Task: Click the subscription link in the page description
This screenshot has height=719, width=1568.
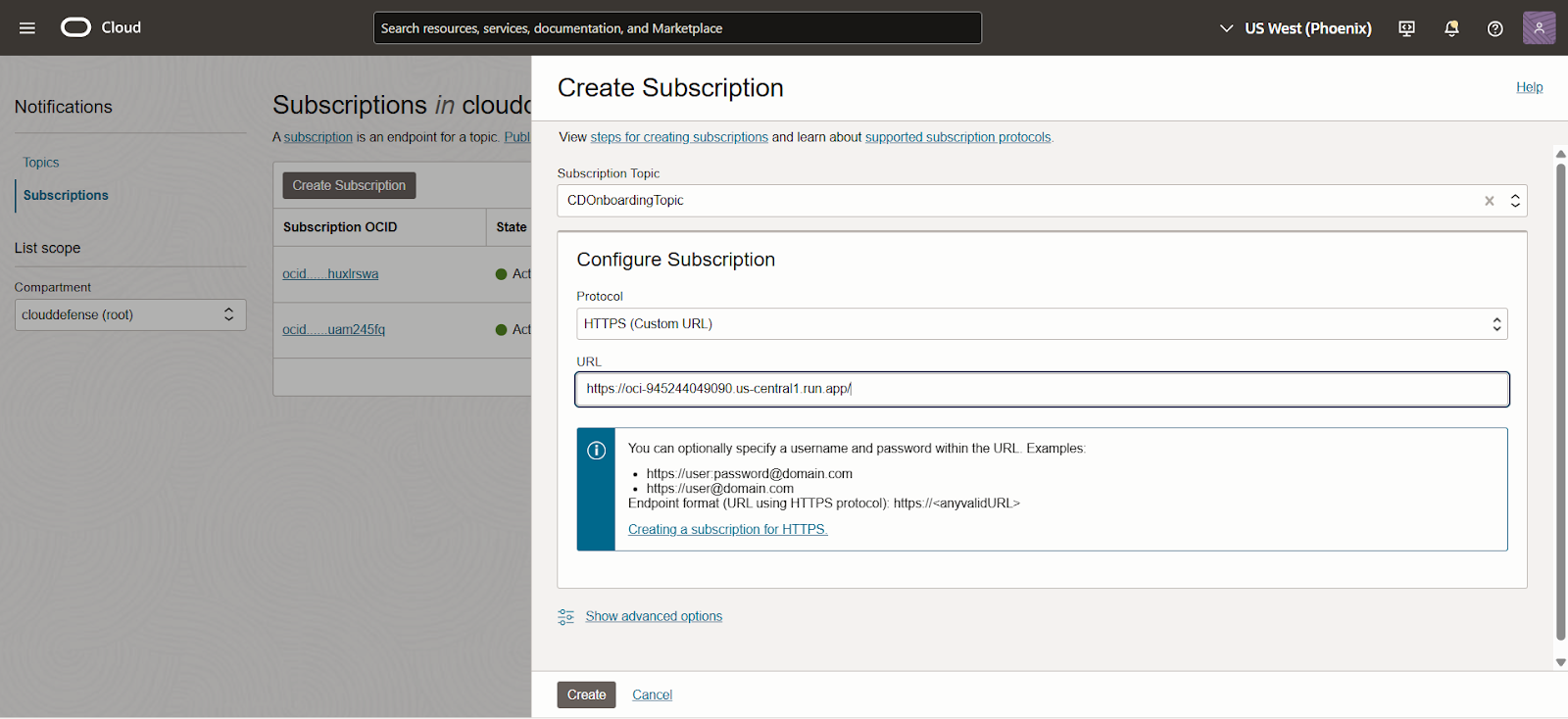Action: pyautogui.click(x=318, y=137)
